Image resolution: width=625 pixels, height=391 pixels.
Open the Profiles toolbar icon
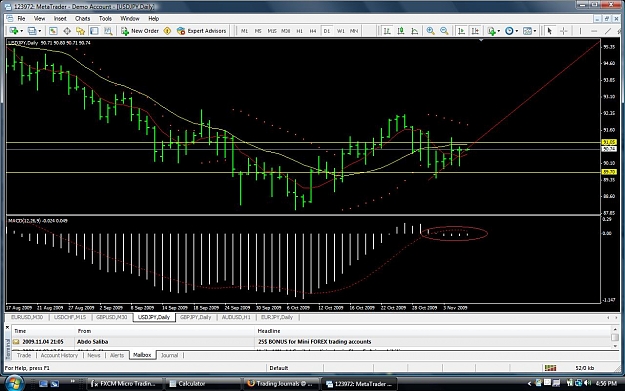coord(32,31)
